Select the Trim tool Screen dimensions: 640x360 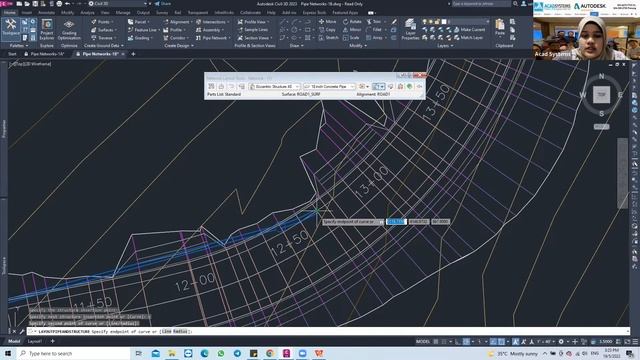[x=373, y=22]
